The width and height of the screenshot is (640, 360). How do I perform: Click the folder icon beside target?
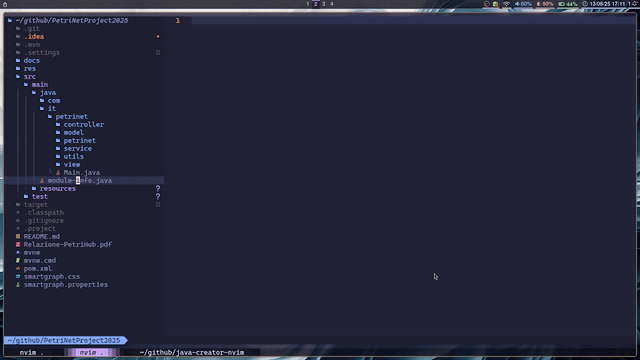coord(18,204)
